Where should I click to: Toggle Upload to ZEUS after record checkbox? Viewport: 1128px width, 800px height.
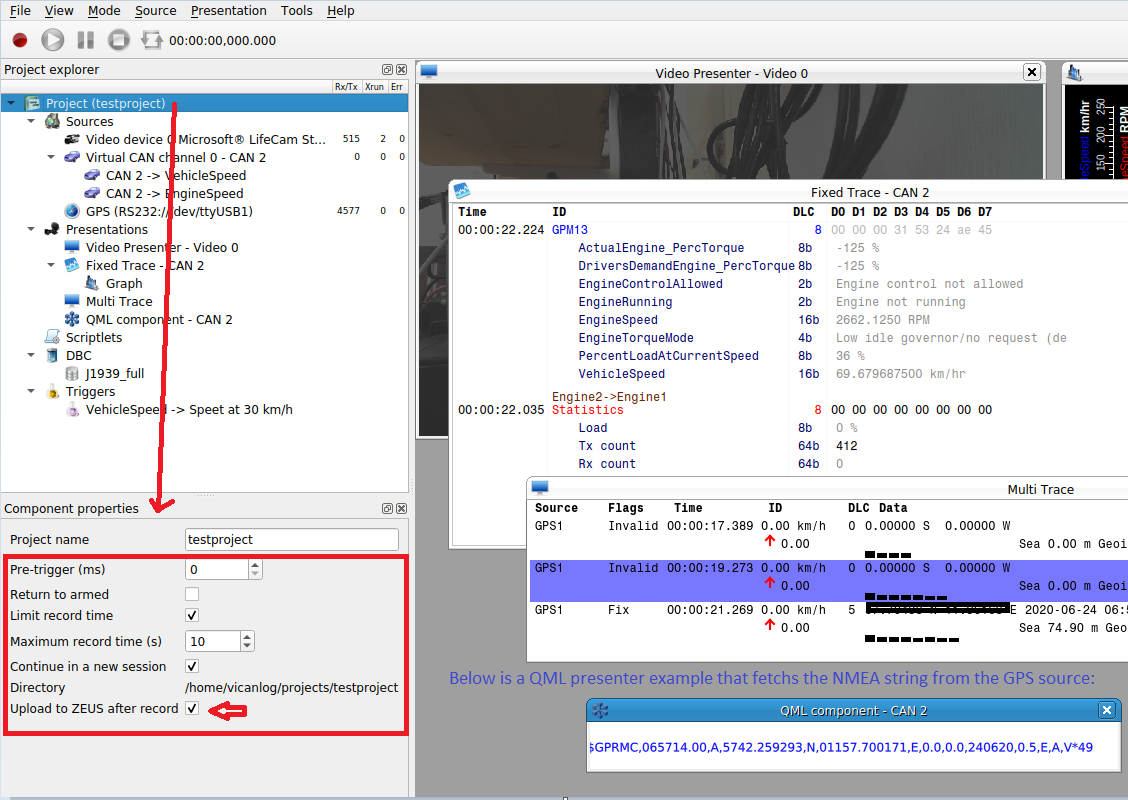coord(192,708)
